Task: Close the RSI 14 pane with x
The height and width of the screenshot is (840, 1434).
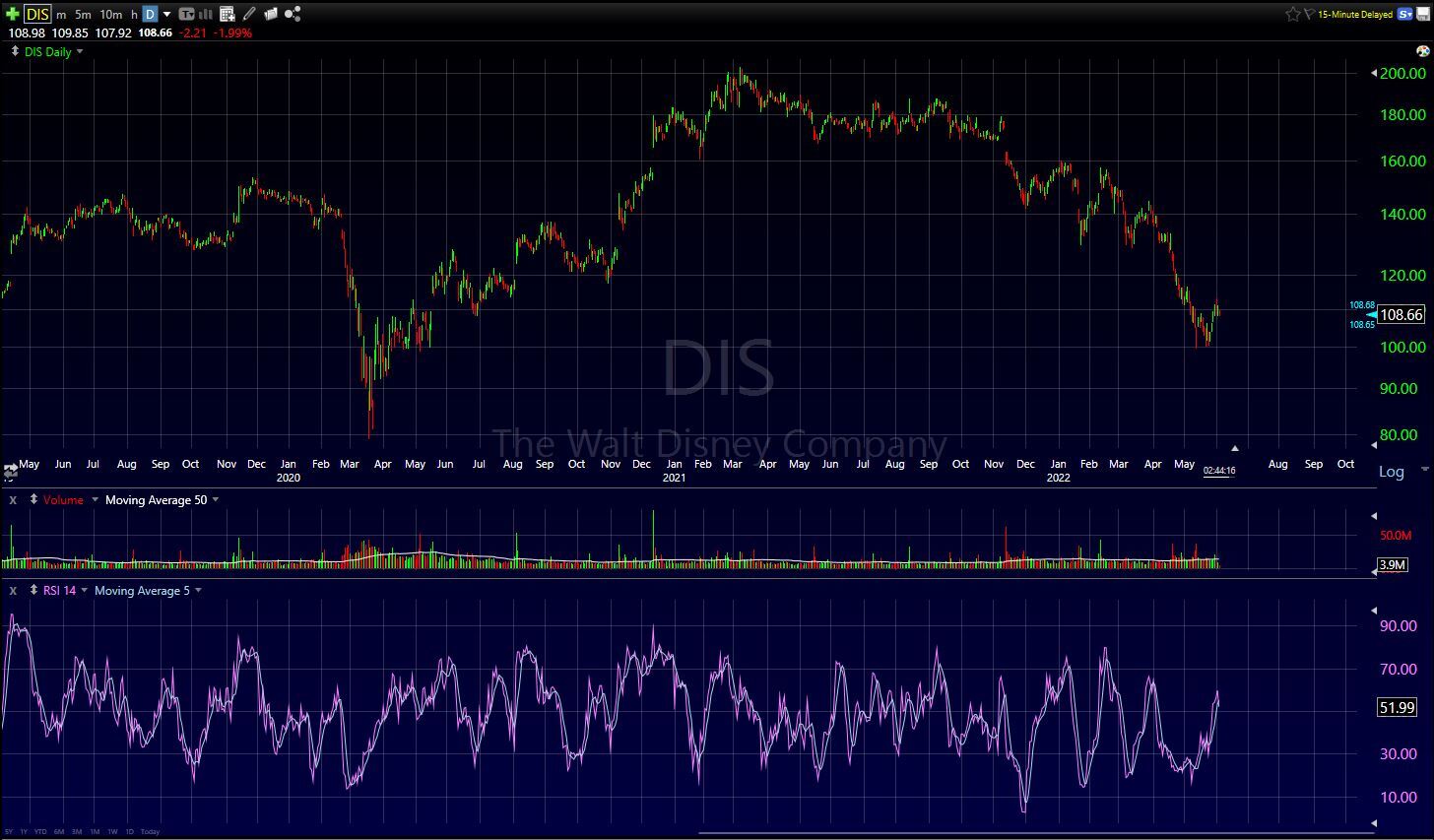Action: click(13, 591)
